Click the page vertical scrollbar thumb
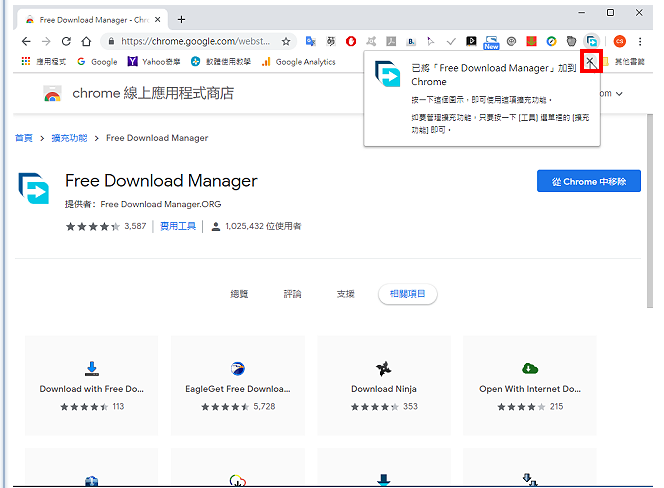Image resolution: width=664 pixels, height=488 pixels. 650,211
